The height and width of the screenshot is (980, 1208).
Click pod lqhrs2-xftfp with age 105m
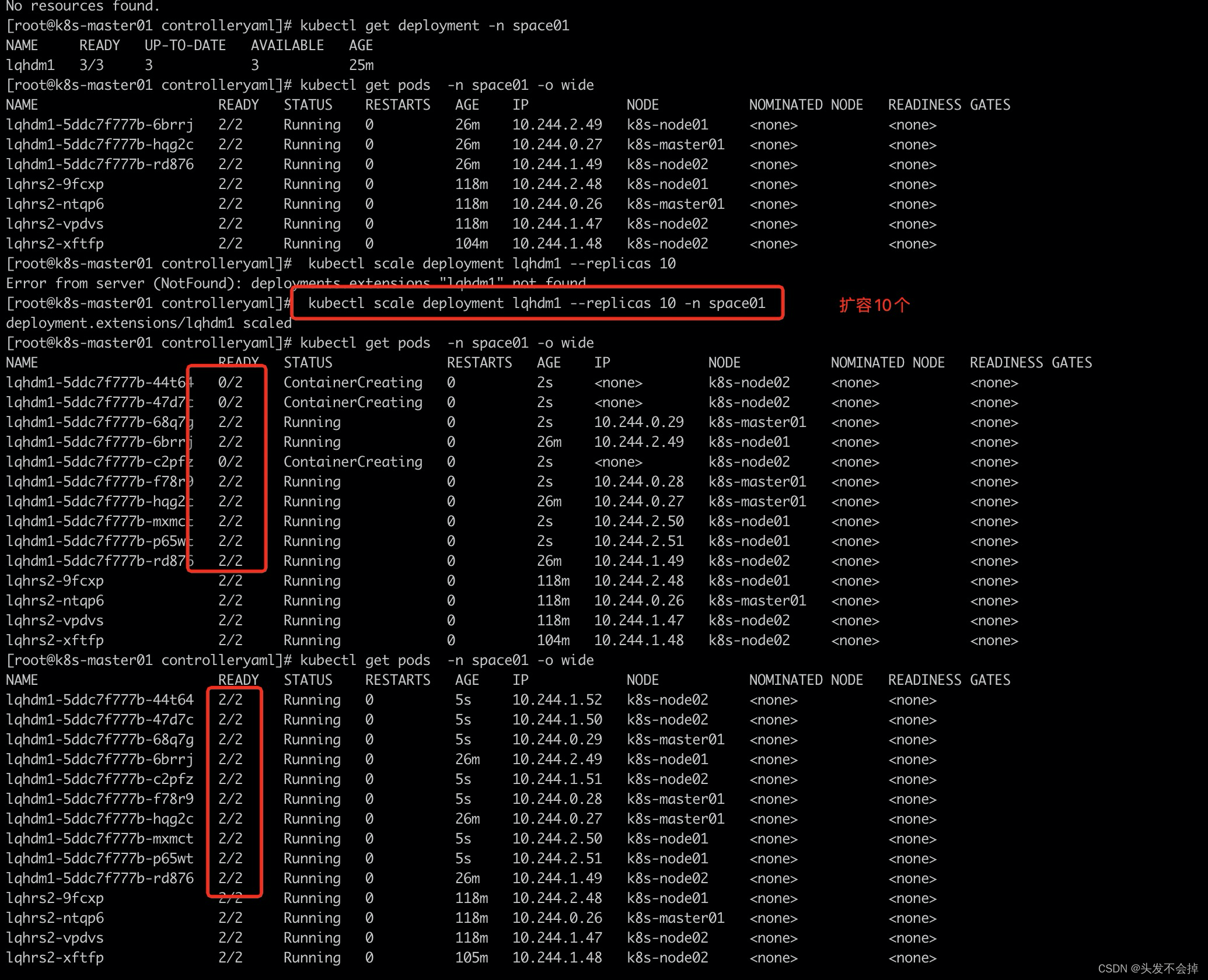click(x=55, y=958)
